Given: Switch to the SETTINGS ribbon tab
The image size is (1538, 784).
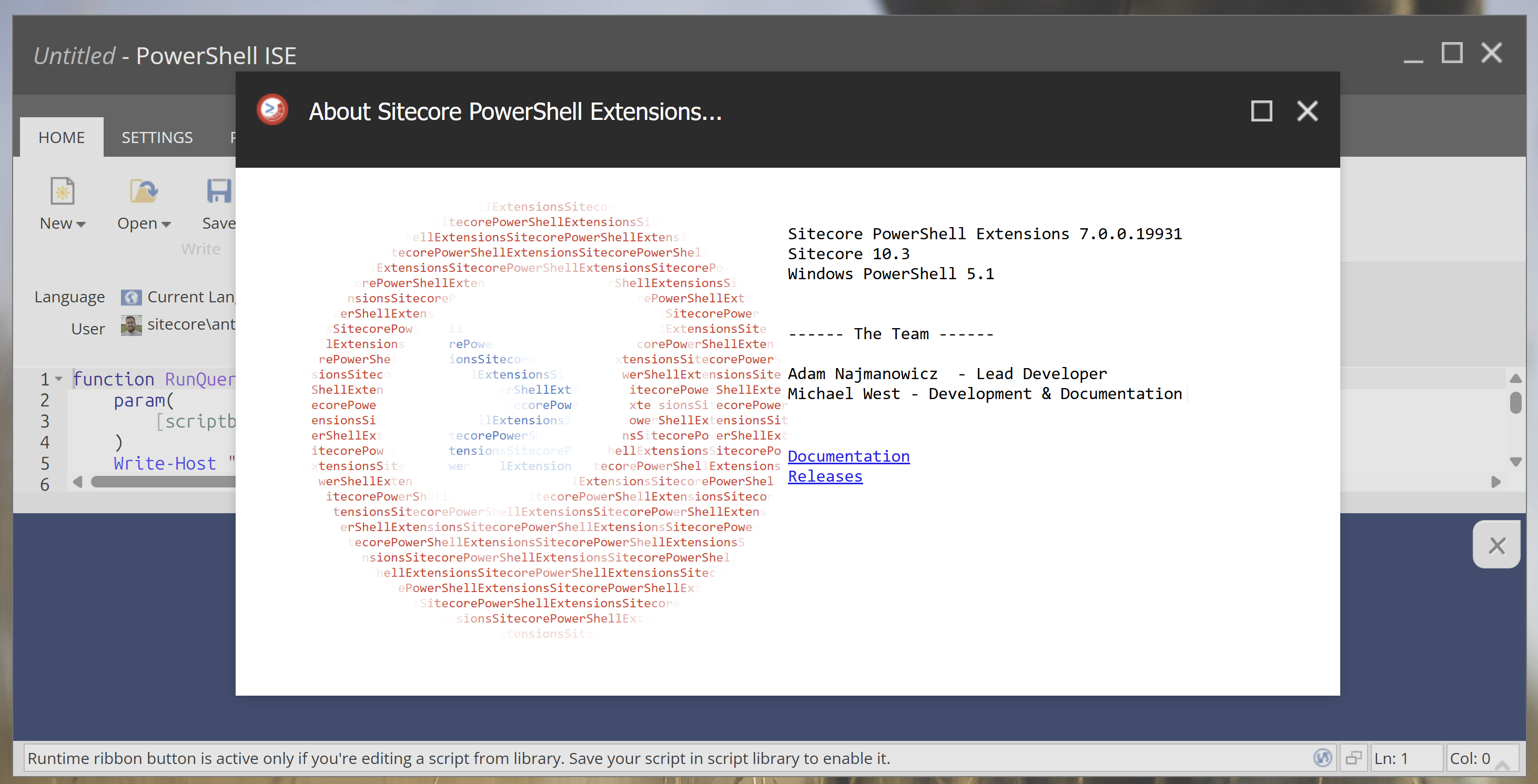Looking at the screenshot, I should pyautogui.click(x=157, y=137).
